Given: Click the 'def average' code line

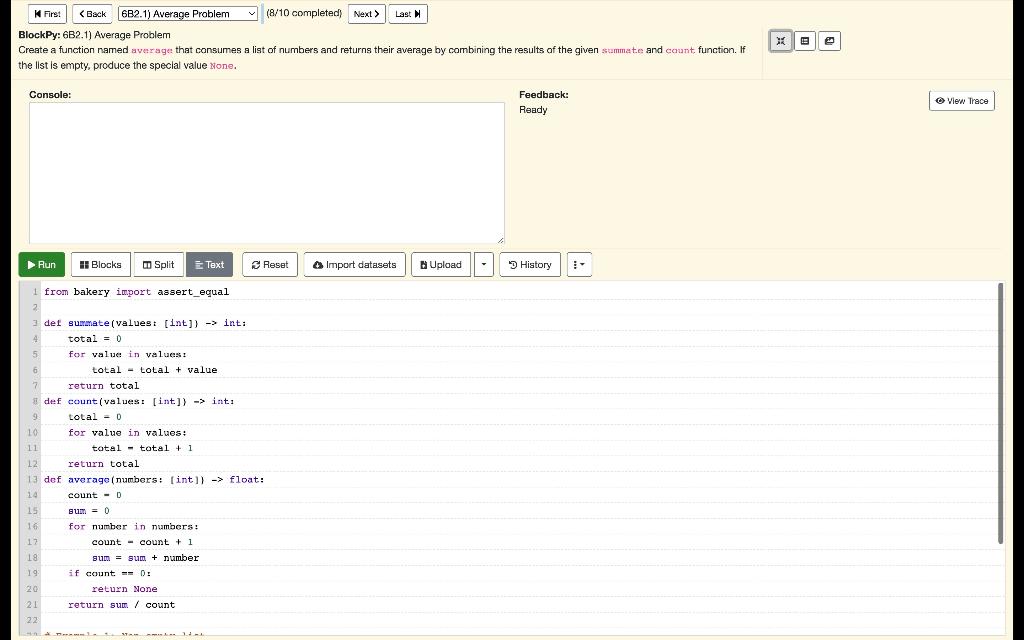Looking at the screenshot, I should coord(154,480).
